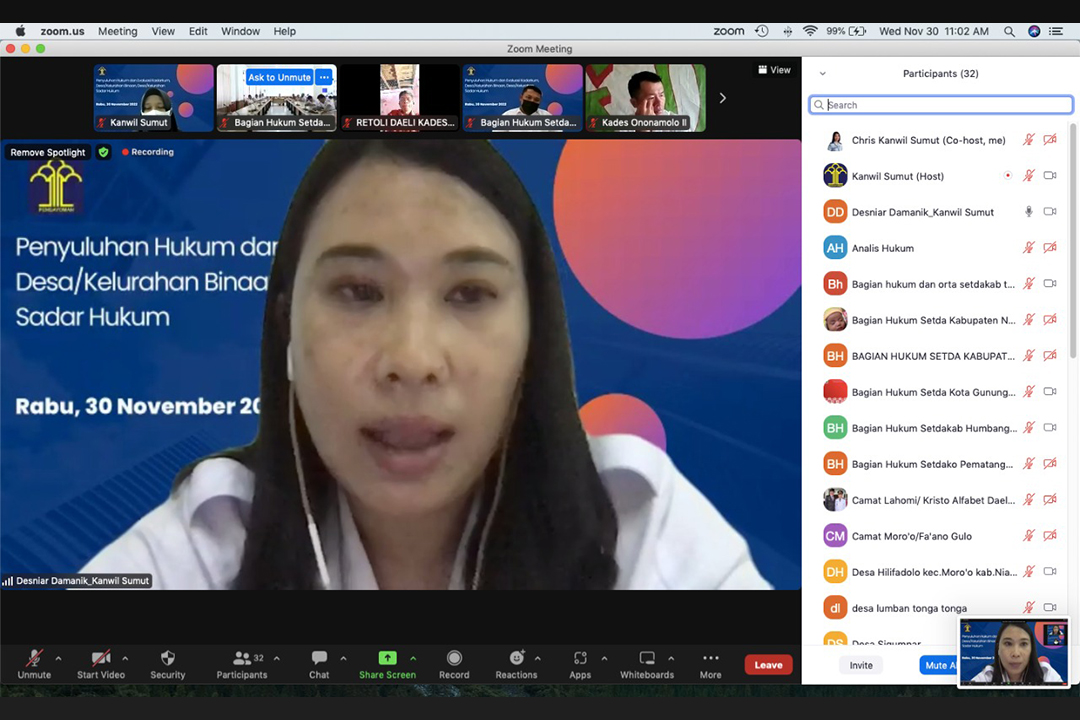Click the red Leave button

point(768,665)
